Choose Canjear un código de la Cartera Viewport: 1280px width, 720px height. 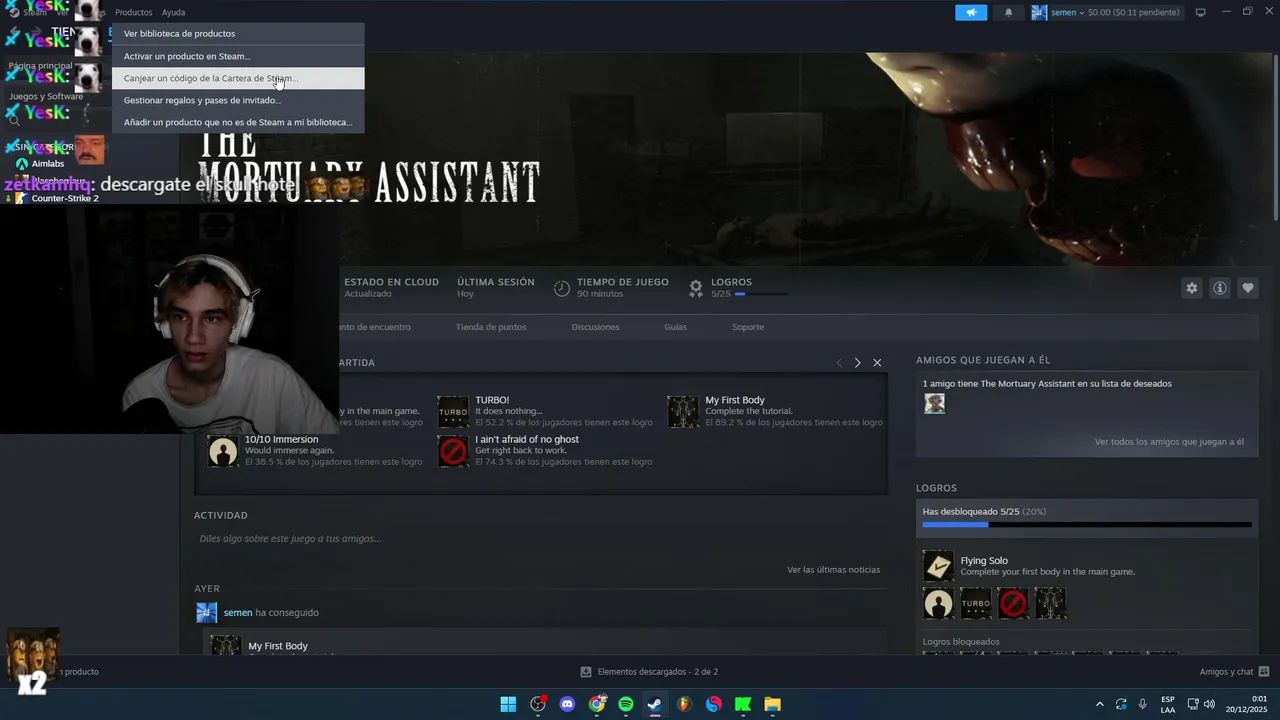coord(238,78)
